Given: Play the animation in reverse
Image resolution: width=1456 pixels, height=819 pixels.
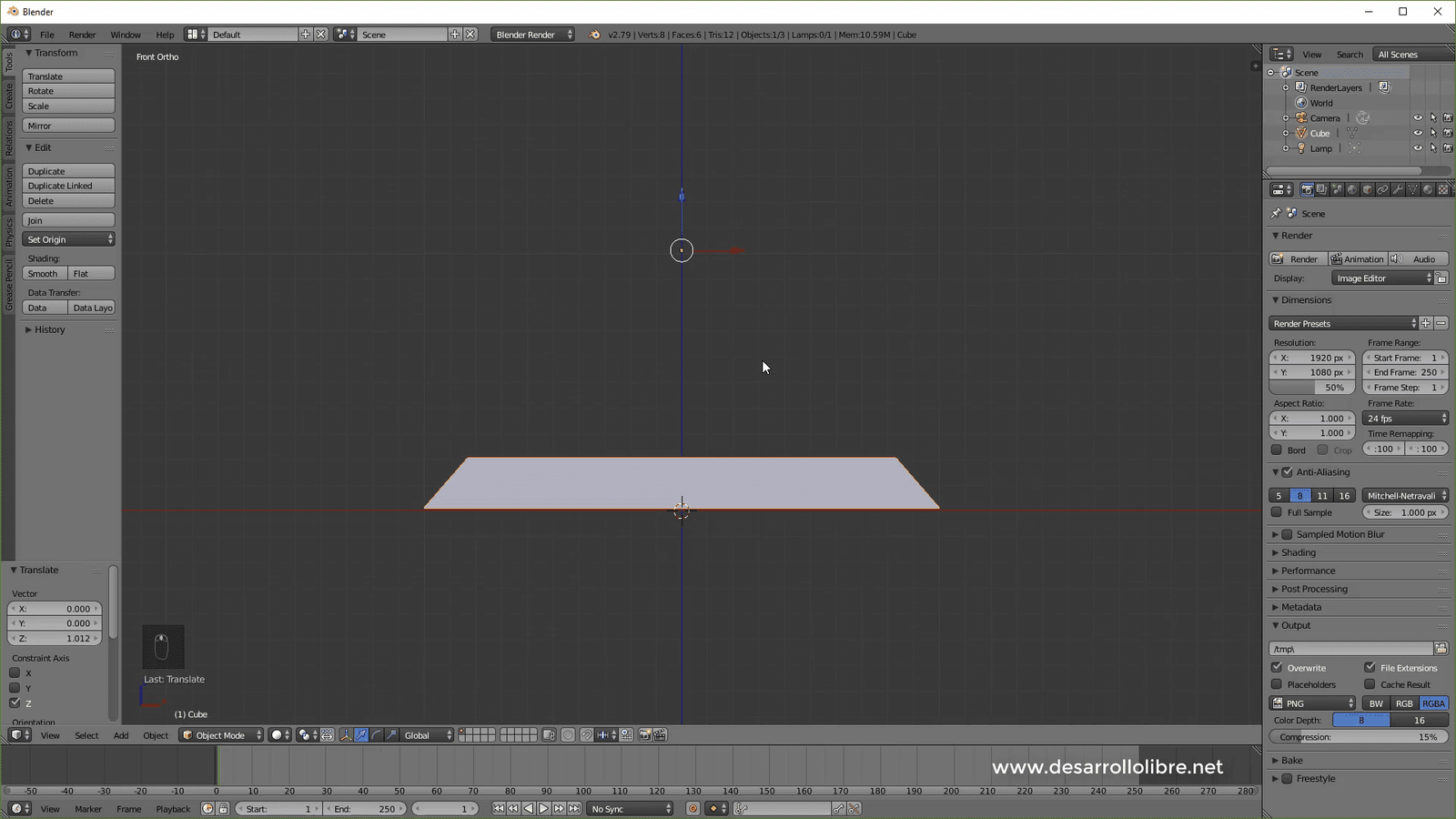Looking at the screenshot, I should [x=529, y=808].
